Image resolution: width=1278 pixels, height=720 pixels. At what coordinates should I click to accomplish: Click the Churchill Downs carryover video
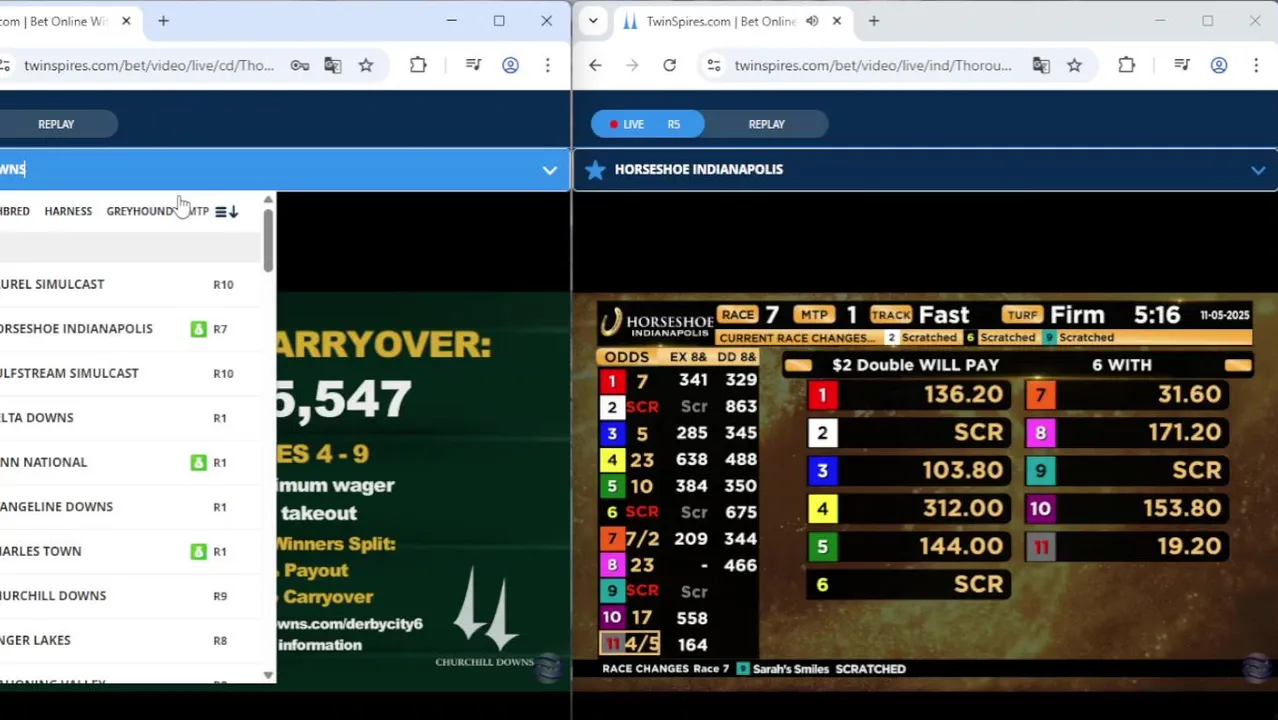(x=423, y=490)
